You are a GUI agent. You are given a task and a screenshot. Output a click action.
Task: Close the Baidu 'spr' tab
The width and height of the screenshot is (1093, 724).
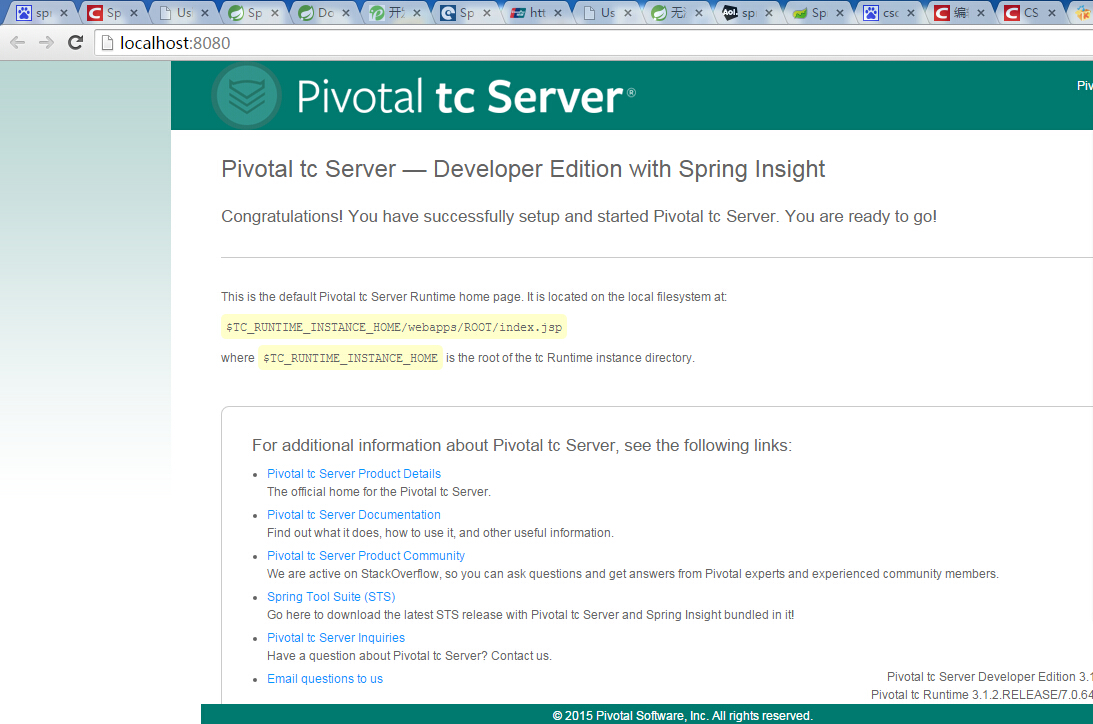pyautogui.click(x=63, y=13)
